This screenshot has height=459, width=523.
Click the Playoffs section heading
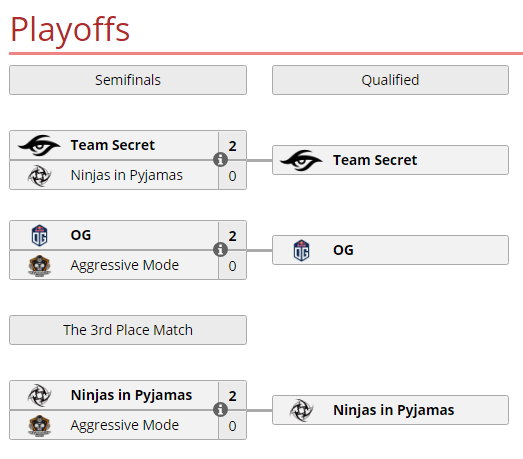(70, 30)
